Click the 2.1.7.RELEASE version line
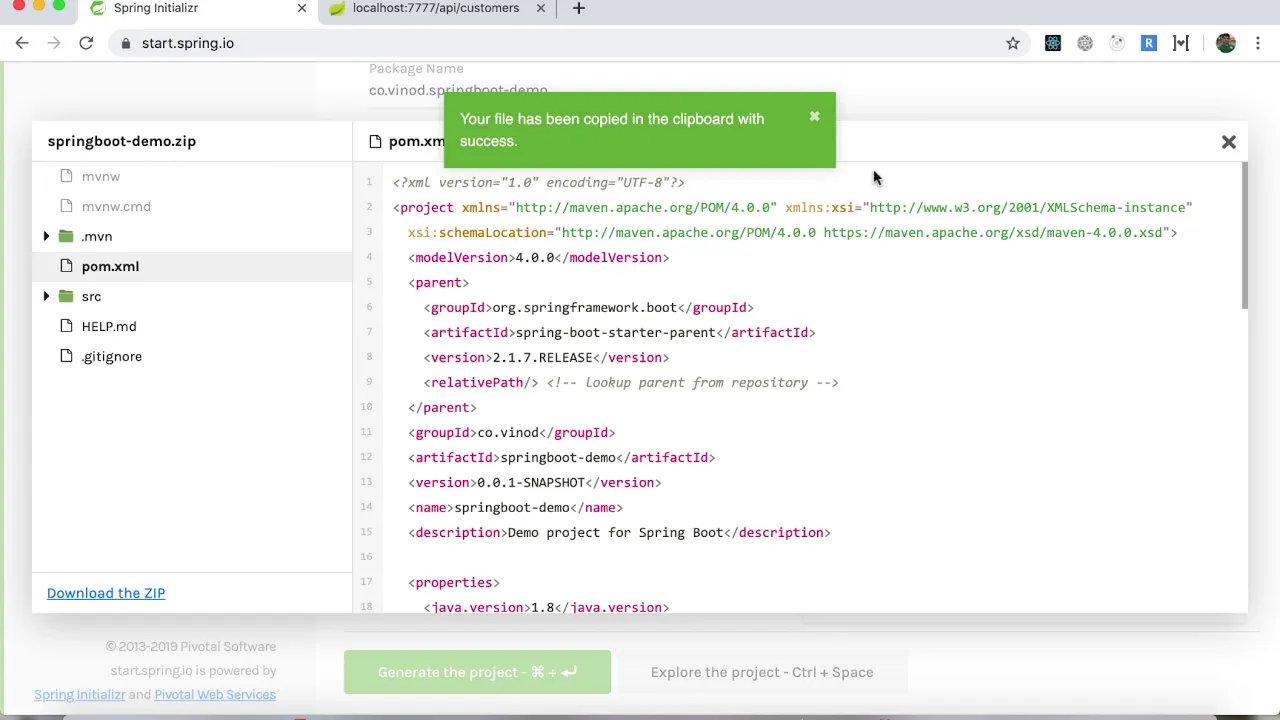This screenshot has height=720, width=1280. coord(546,357)
